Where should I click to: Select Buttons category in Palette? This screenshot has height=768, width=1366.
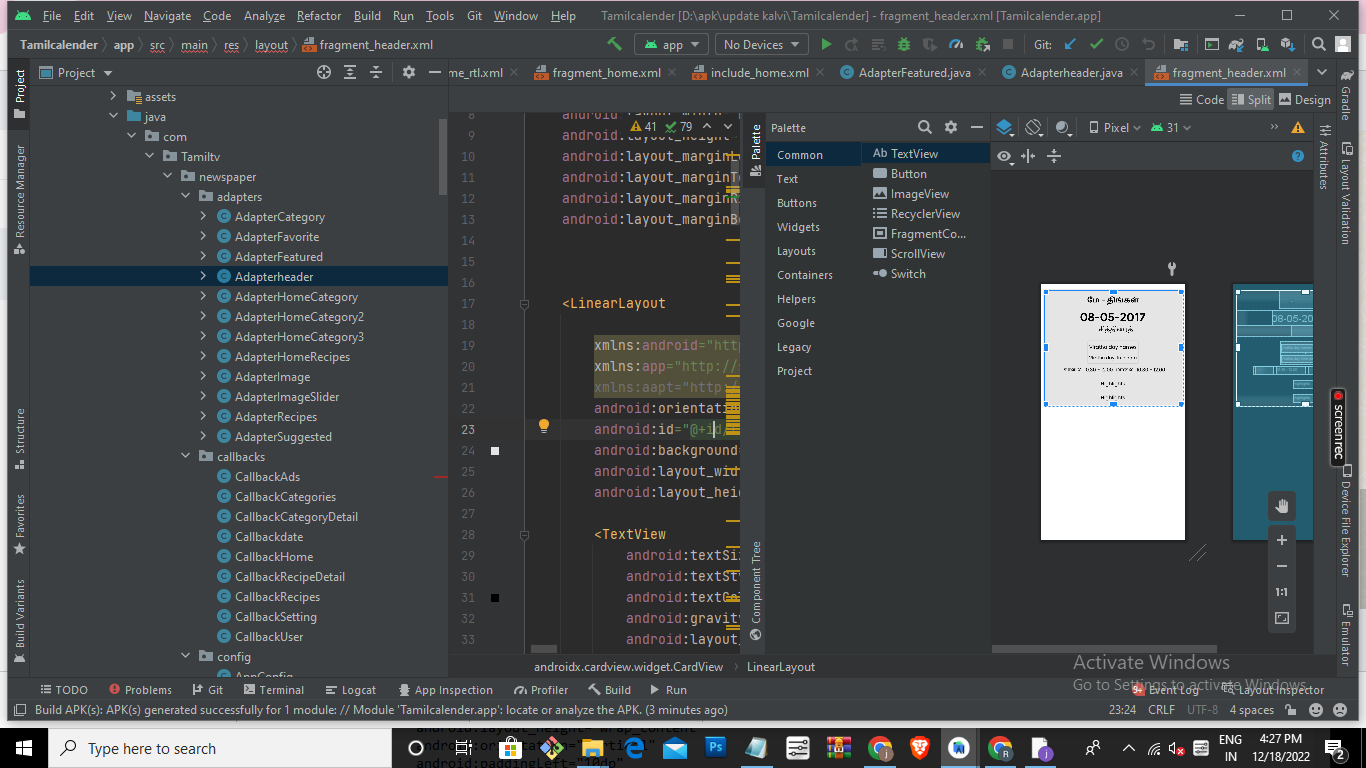pyautogui.click(x=797, y=203)
